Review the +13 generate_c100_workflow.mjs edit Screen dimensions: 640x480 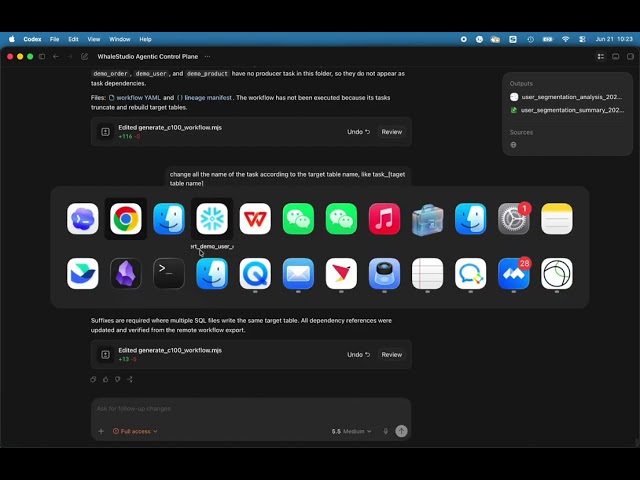[391, 355]
